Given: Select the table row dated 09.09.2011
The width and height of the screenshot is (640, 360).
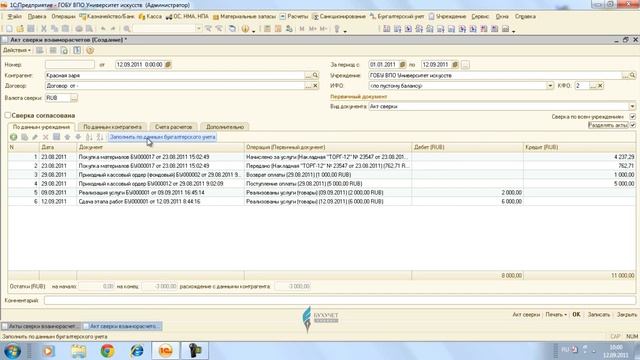Looking at the screenshot, I should pos(322,193).
